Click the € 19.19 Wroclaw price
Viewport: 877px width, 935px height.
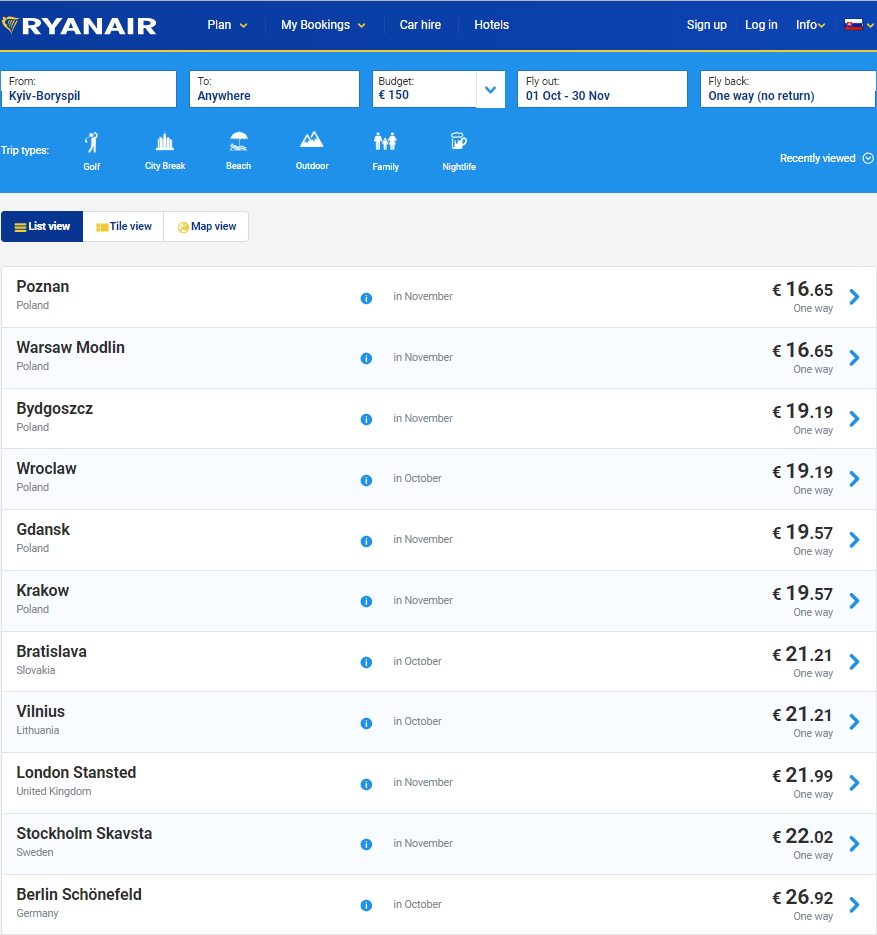pos(802,471)
